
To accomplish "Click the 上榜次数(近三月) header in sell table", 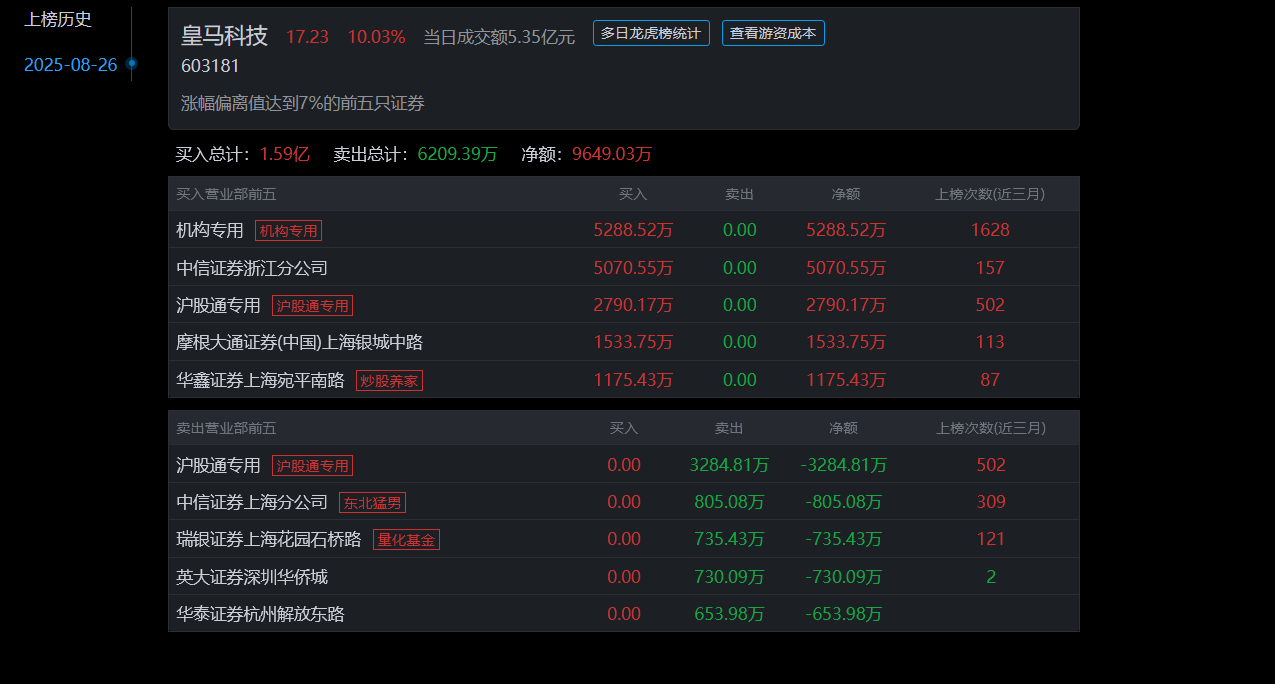I will (991, 428).
